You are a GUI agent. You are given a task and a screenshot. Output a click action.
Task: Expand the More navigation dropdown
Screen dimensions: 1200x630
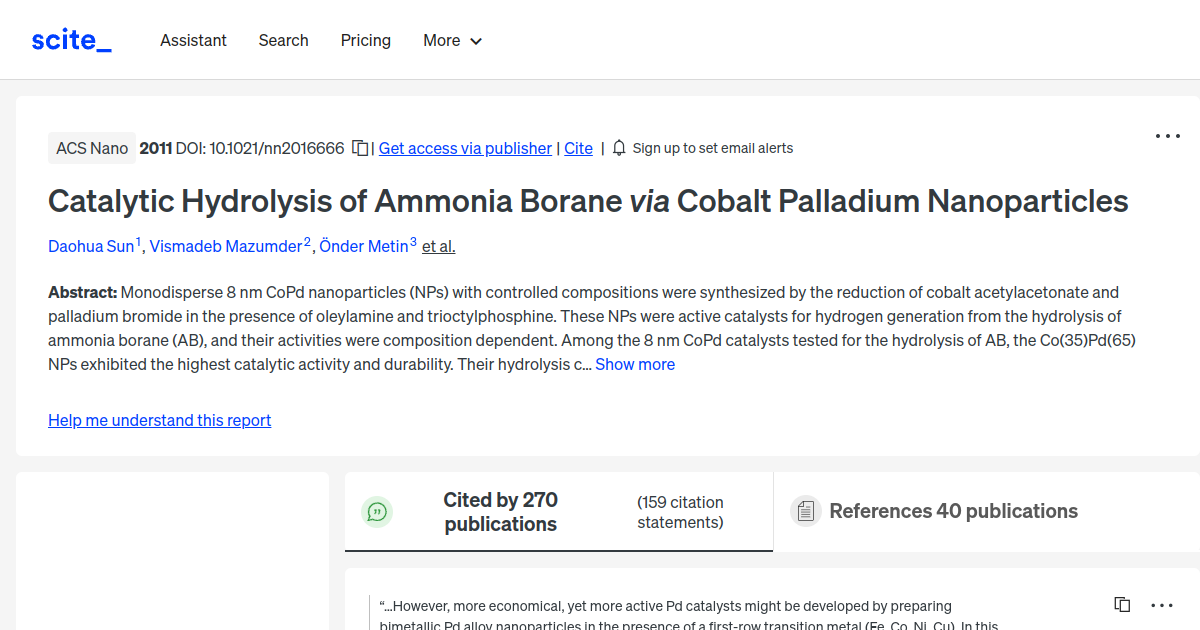tap(452, 40)
